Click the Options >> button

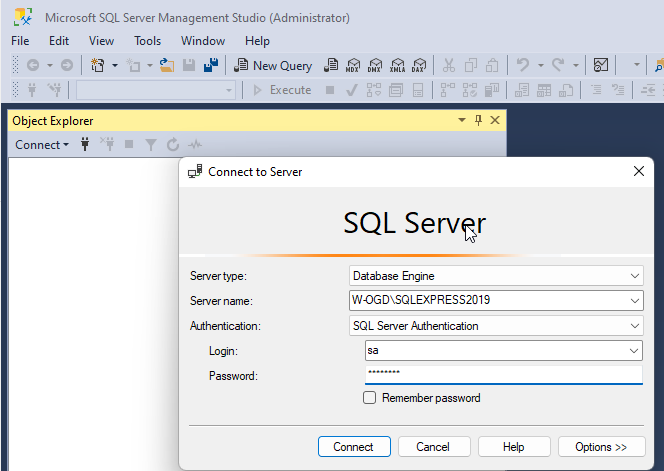(600, 447)
